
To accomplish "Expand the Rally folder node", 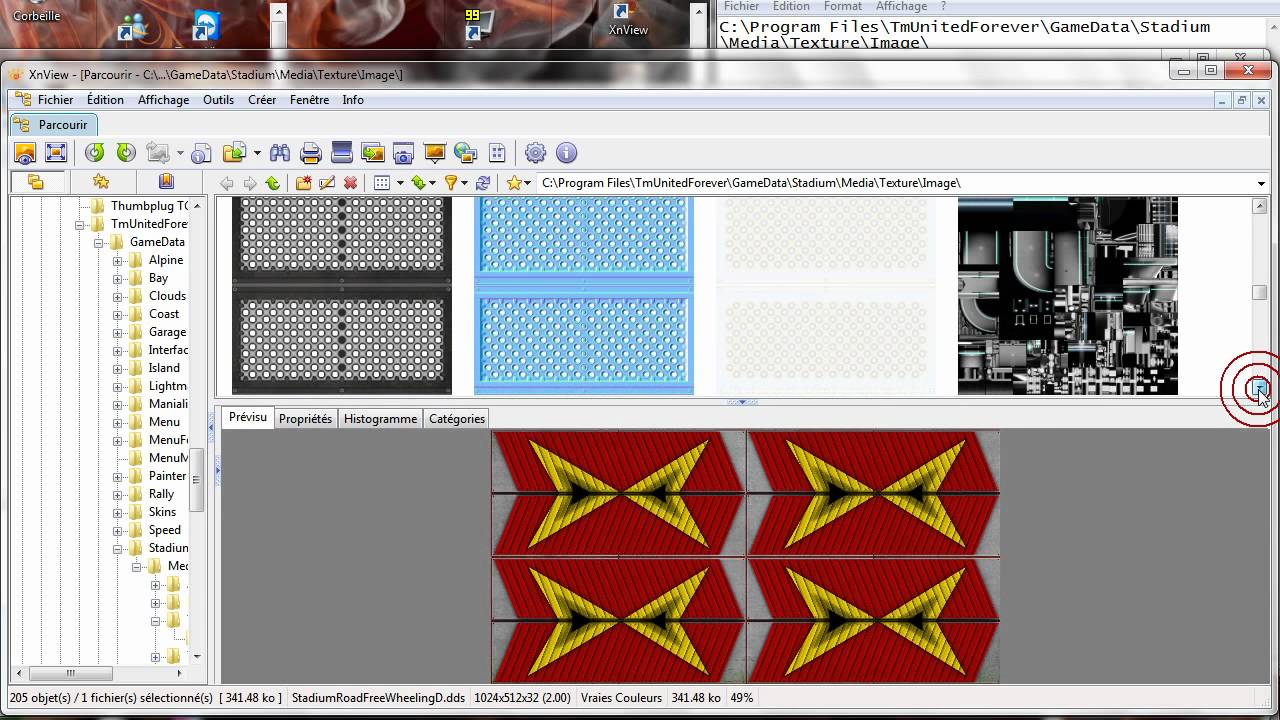I will coord(117,494).
